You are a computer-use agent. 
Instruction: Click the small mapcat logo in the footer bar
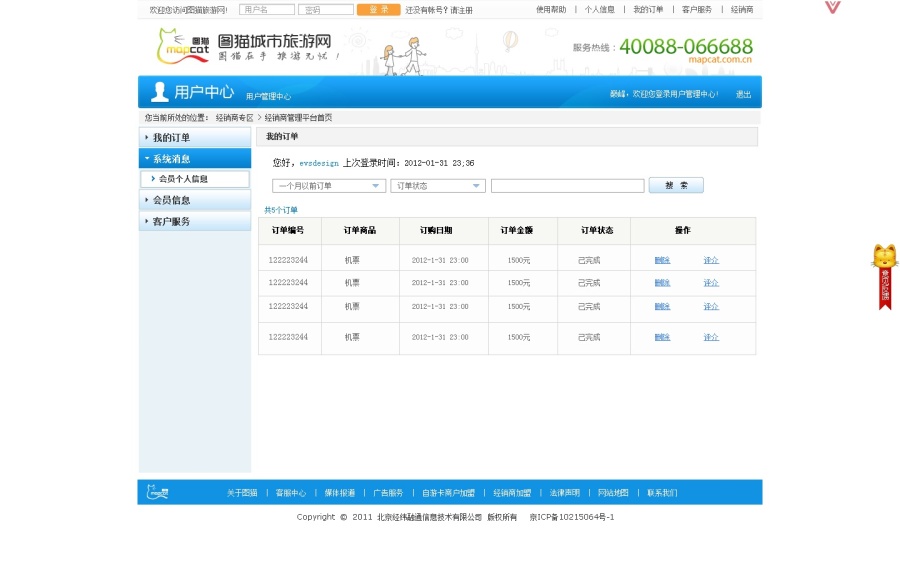point(157,492)
